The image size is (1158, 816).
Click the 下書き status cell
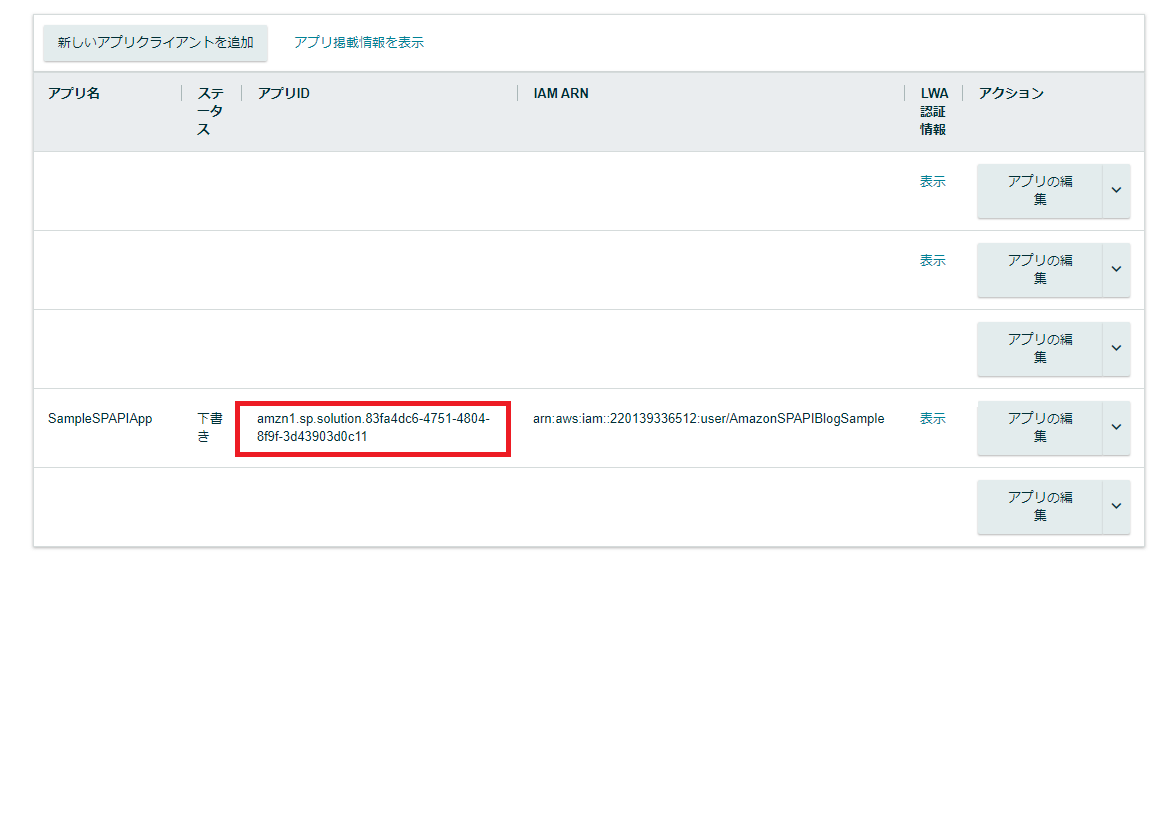tap(210, 428)
